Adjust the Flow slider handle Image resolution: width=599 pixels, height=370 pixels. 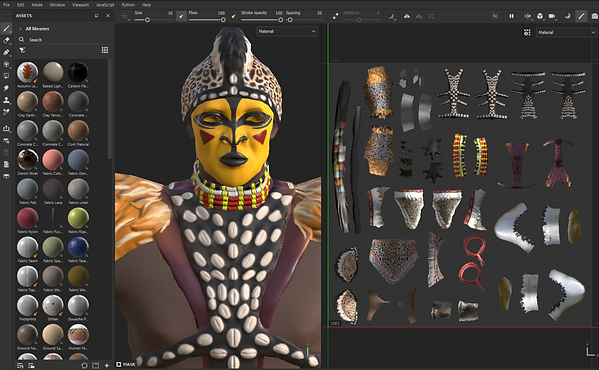[223, 19]
